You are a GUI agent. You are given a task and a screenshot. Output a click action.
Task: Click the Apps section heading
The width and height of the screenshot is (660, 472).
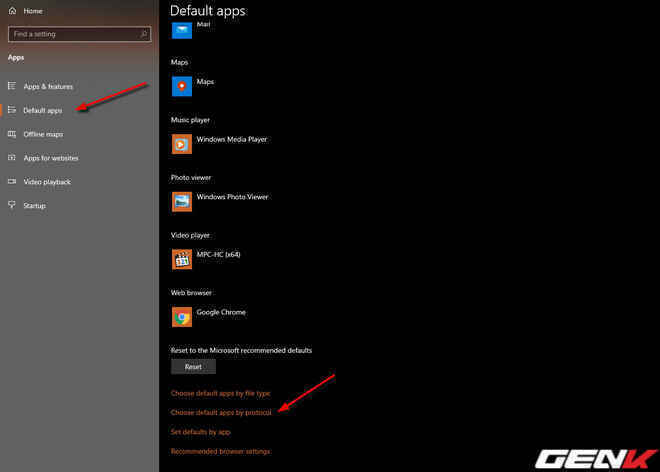click(x=16, y=58)
